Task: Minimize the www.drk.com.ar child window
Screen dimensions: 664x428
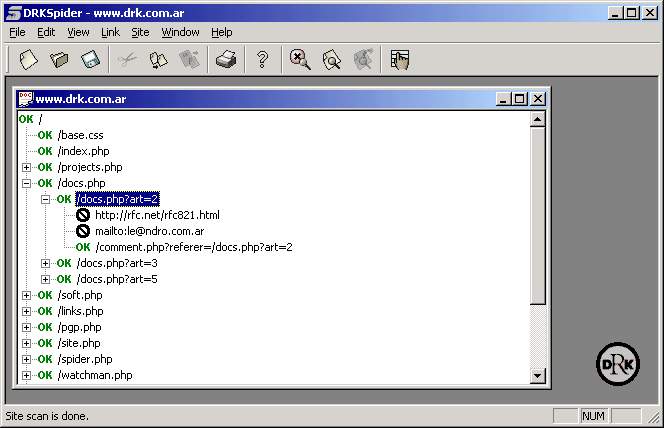Action: coord(503,99)
